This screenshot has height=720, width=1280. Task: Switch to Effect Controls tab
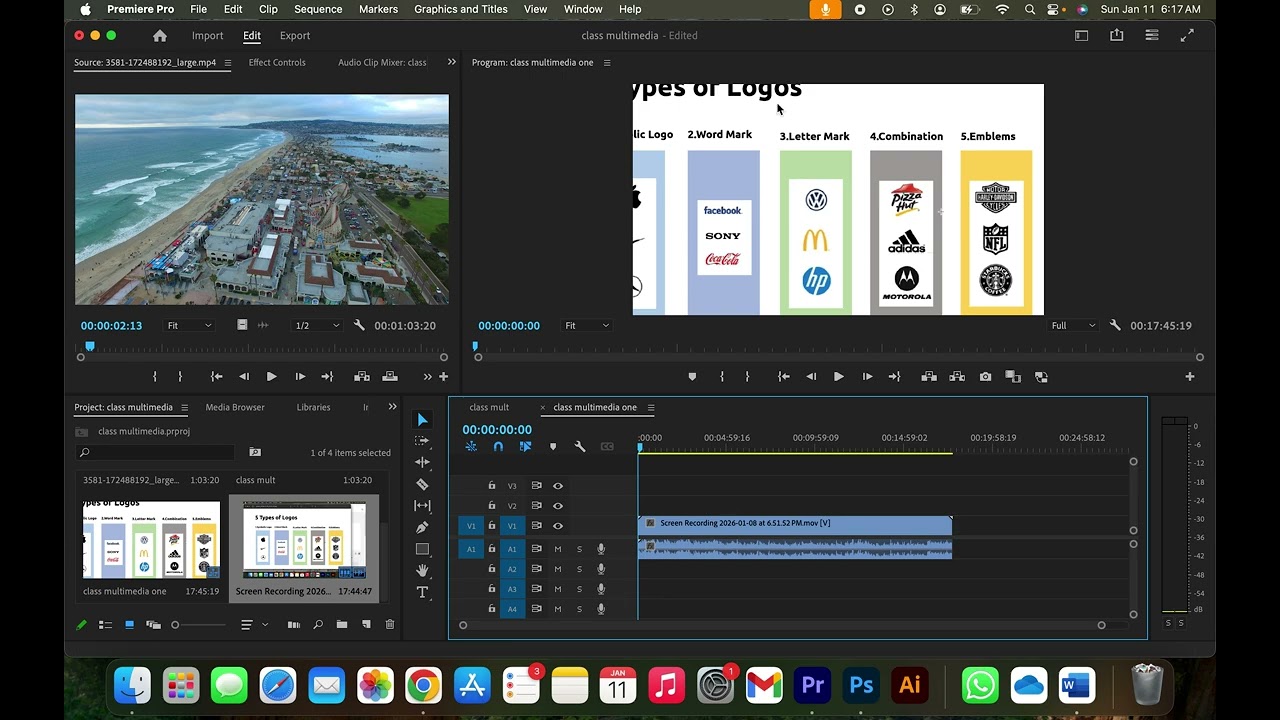[x=277, y=62]
